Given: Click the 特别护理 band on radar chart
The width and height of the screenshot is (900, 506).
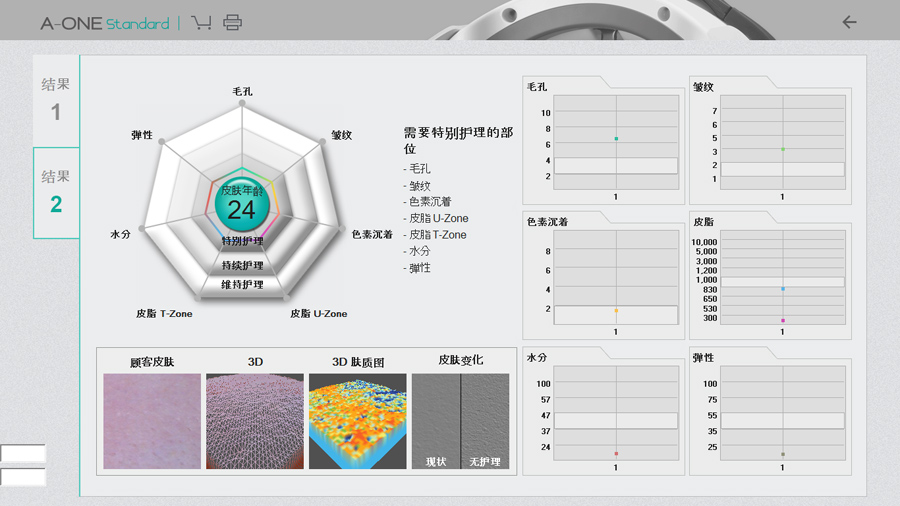Looking at the screenshot, I should (242, 241).
